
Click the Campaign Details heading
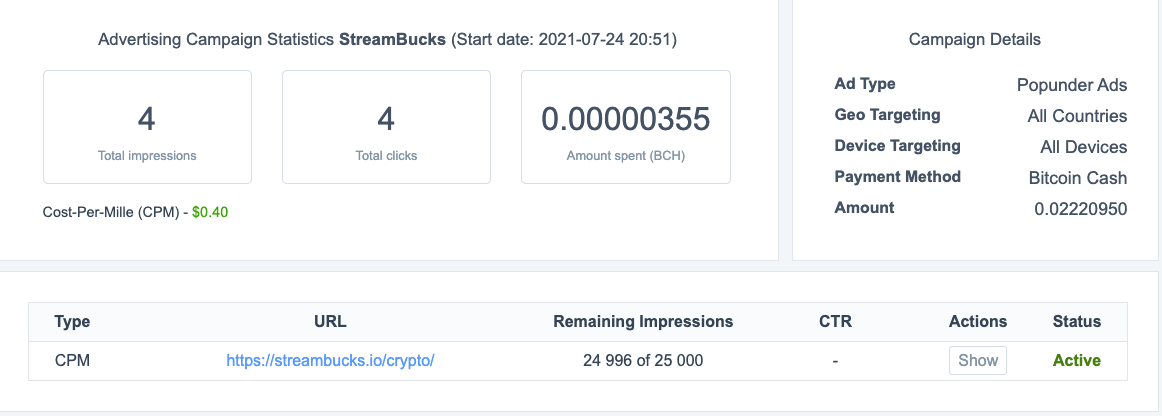975,39
